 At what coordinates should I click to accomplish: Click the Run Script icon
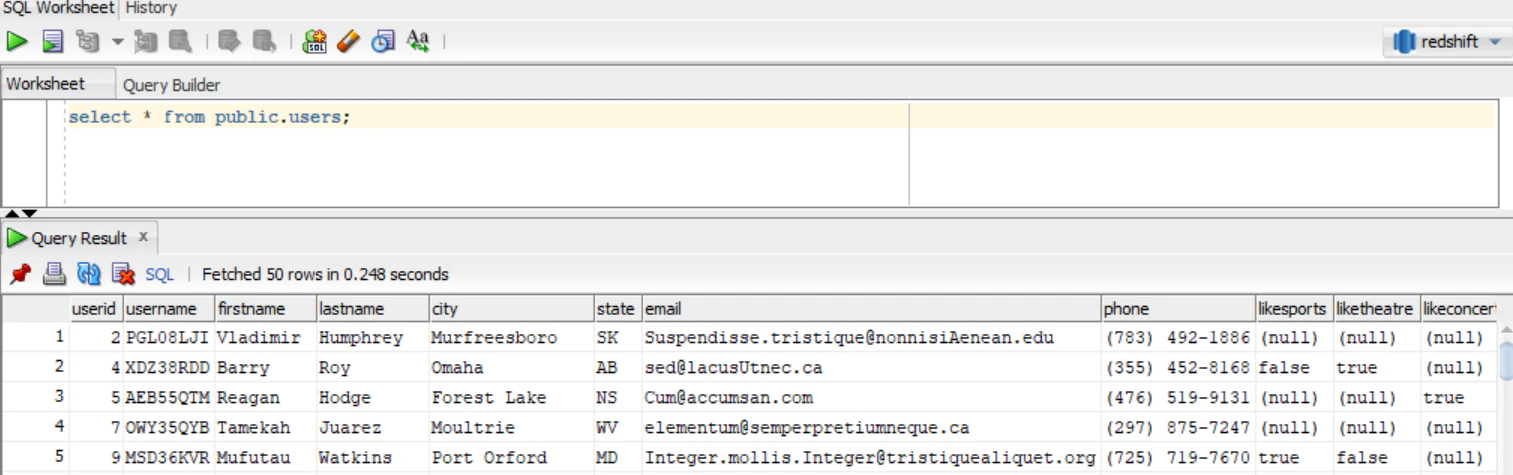(x=53, y=41)
